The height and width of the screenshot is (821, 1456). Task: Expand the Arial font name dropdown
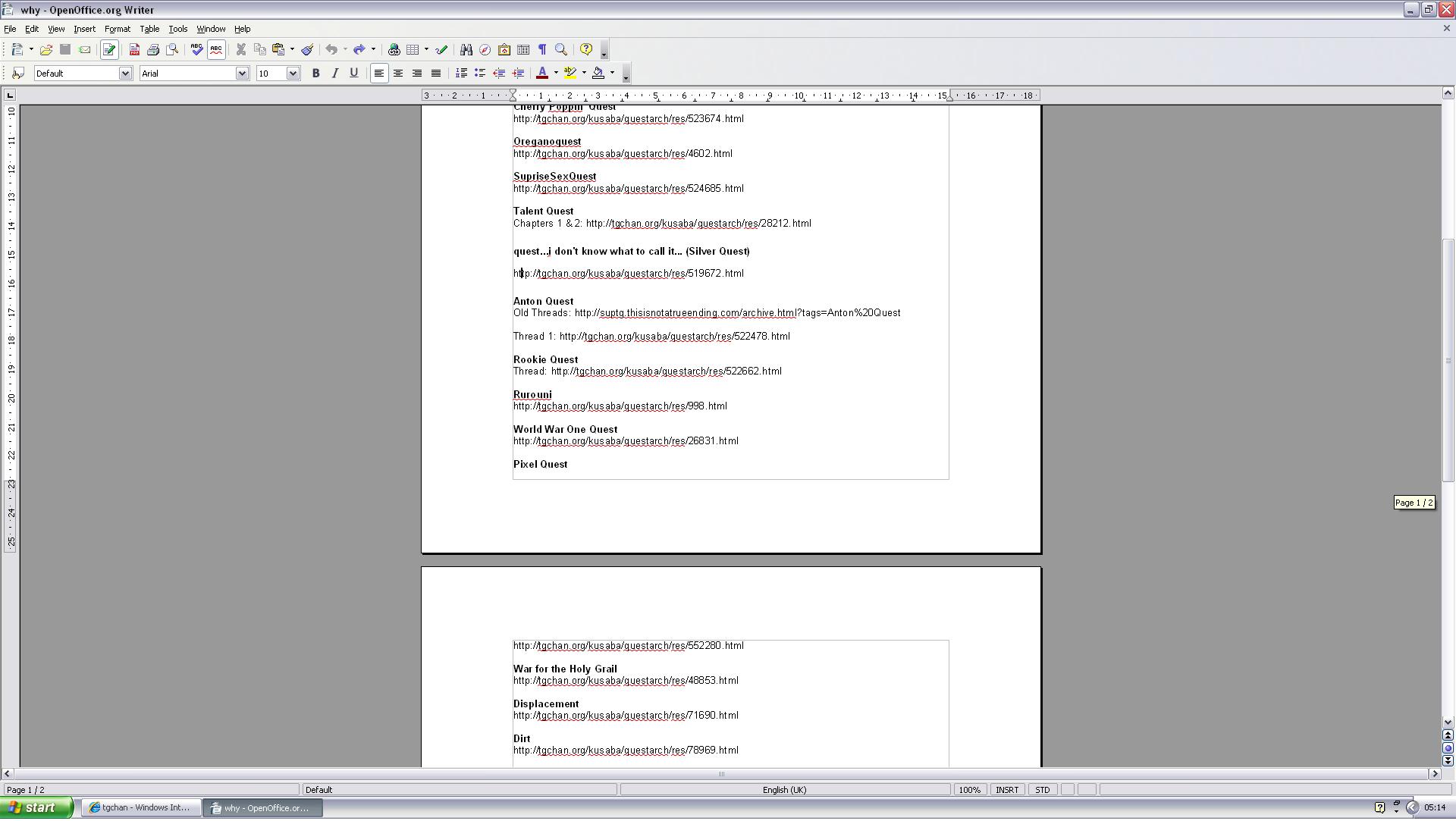coord(242,74)
